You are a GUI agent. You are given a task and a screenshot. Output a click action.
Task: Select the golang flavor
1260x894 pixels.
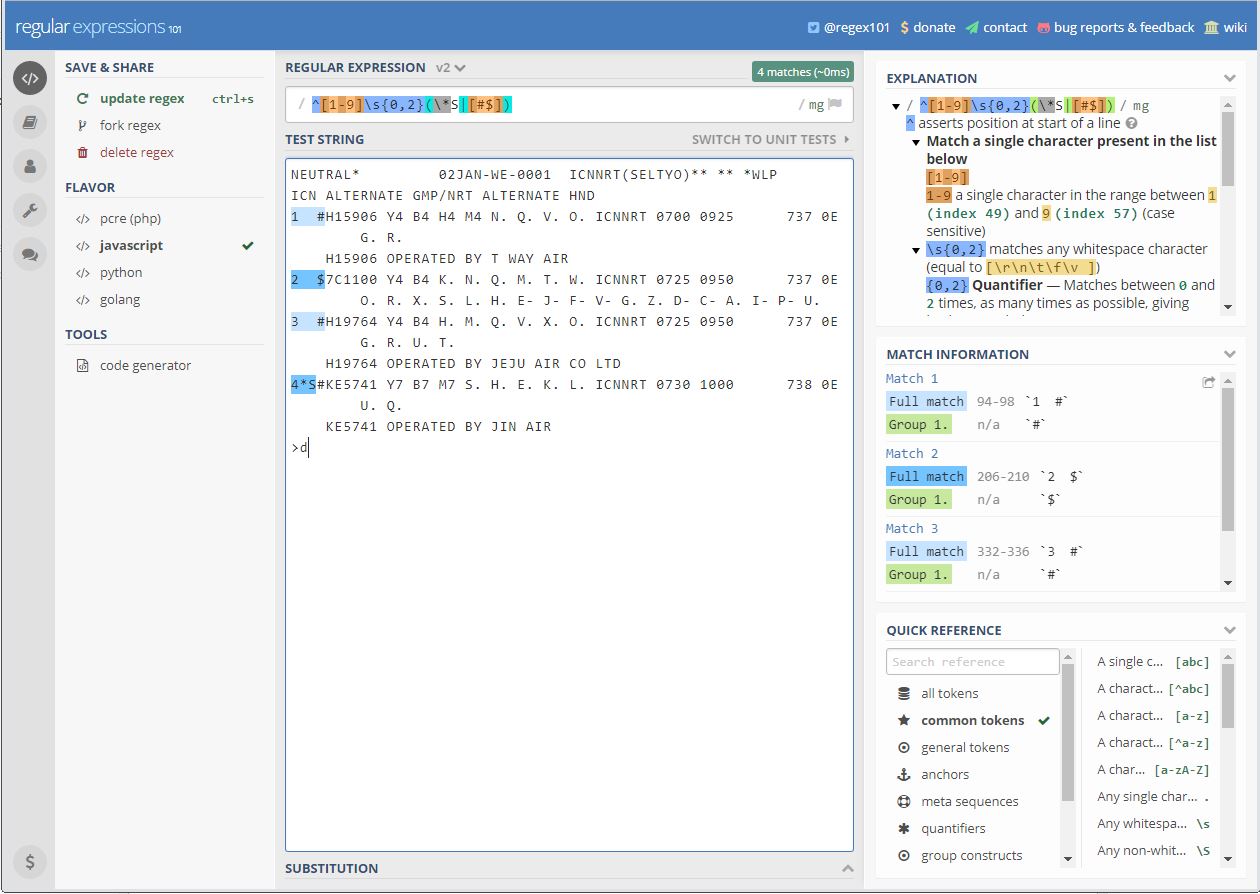pos(120,299)
